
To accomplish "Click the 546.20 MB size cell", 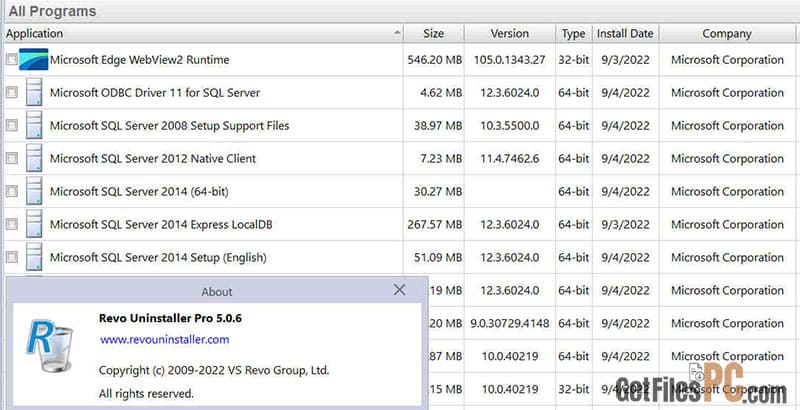I will [x=434, y=60].
